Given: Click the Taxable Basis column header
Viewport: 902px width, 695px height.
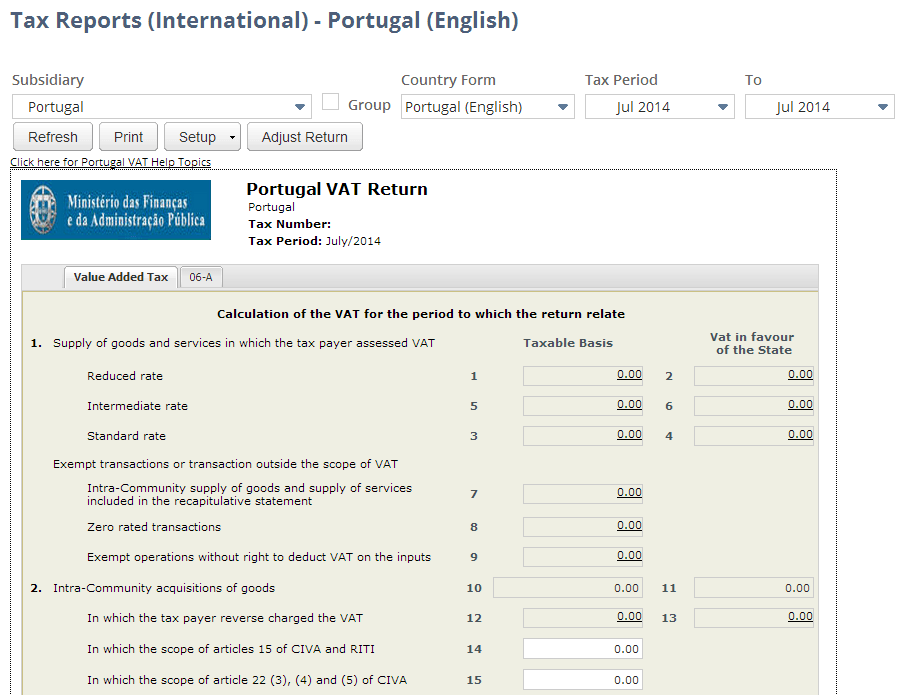Looking at the screenshot, I should tap(568, 343).
